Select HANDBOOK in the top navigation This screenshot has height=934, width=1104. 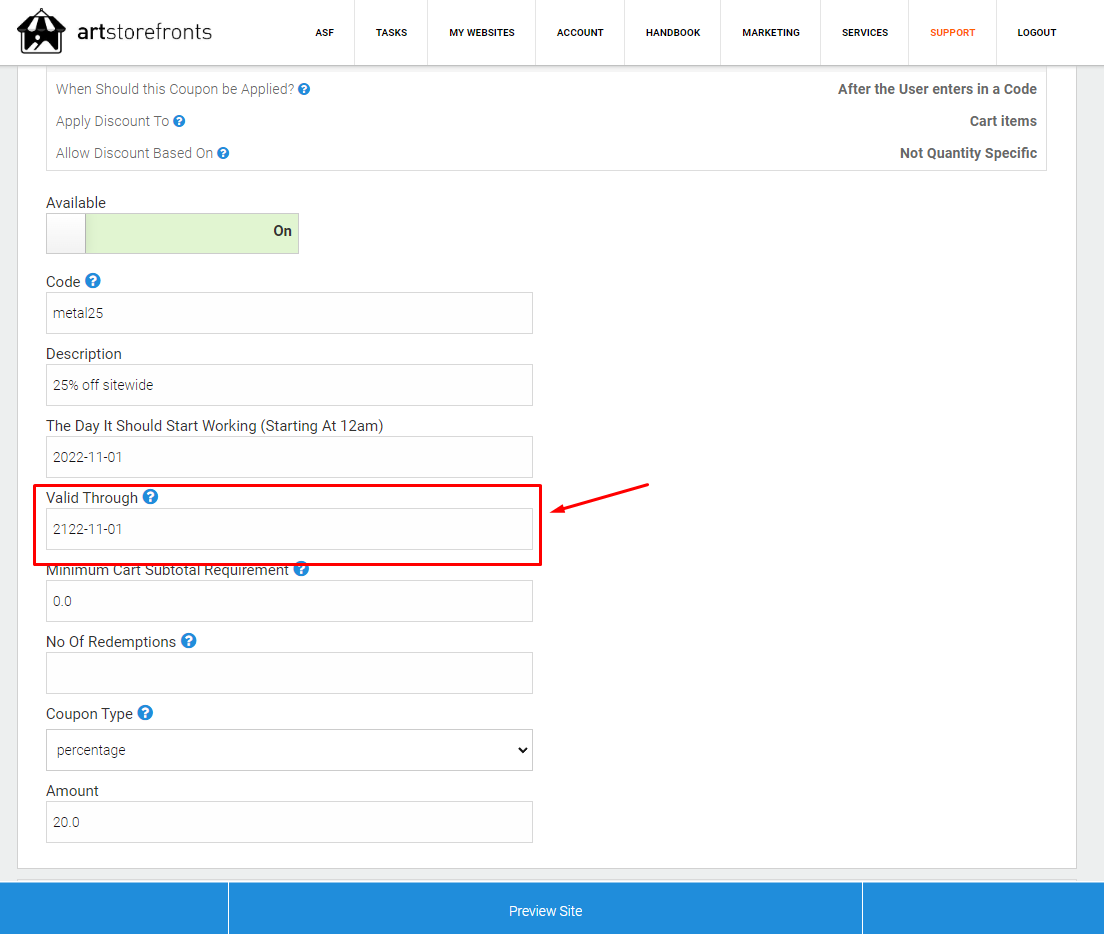[x=673, y=32]
